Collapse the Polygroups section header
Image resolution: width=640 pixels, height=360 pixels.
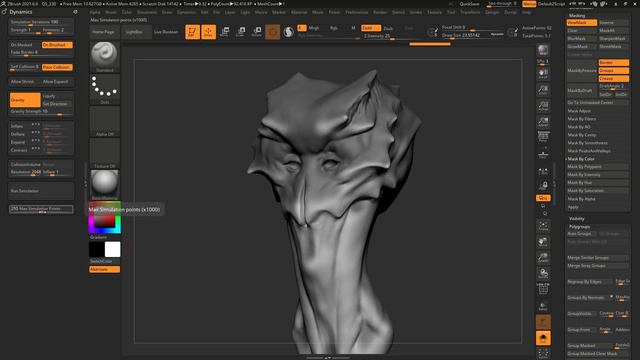(580, 227)
